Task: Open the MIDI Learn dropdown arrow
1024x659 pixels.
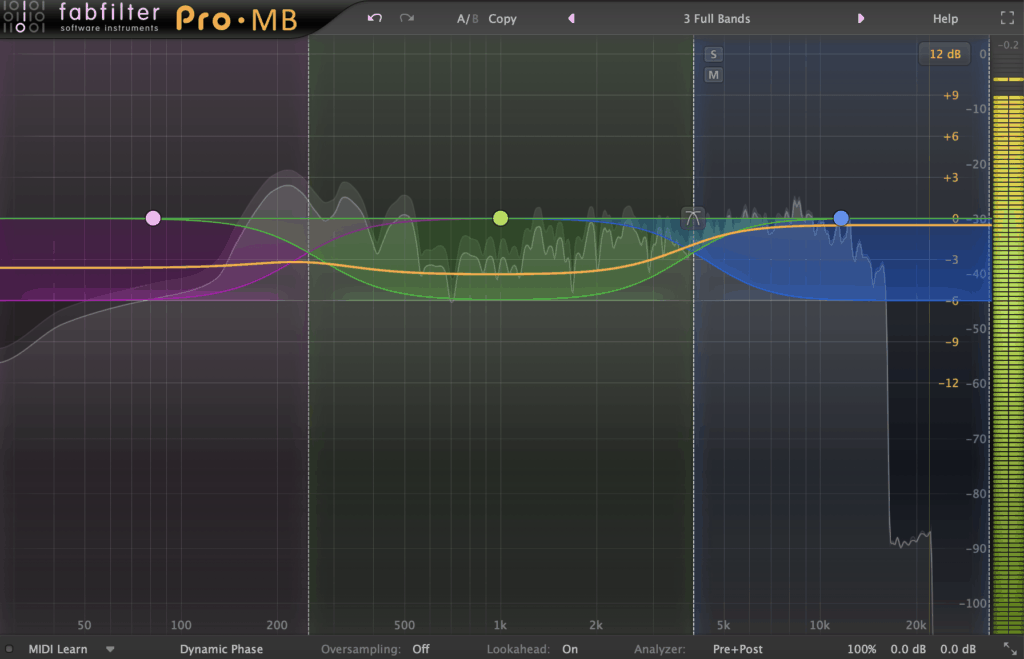Action: click(110, 649)
